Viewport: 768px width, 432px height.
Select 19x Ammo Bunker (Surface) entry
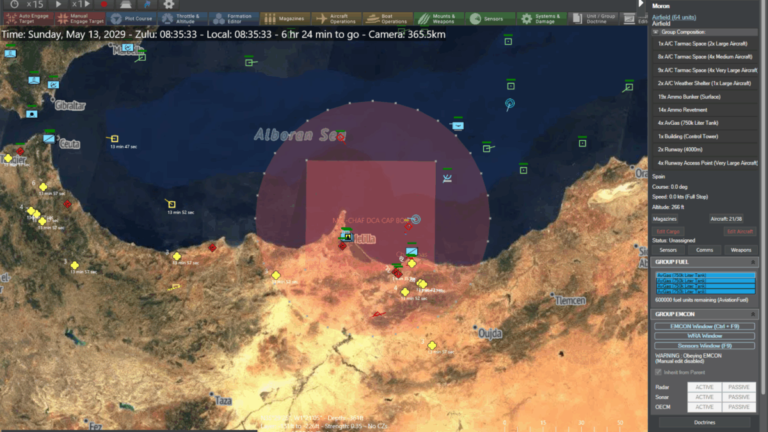[705, 97]
